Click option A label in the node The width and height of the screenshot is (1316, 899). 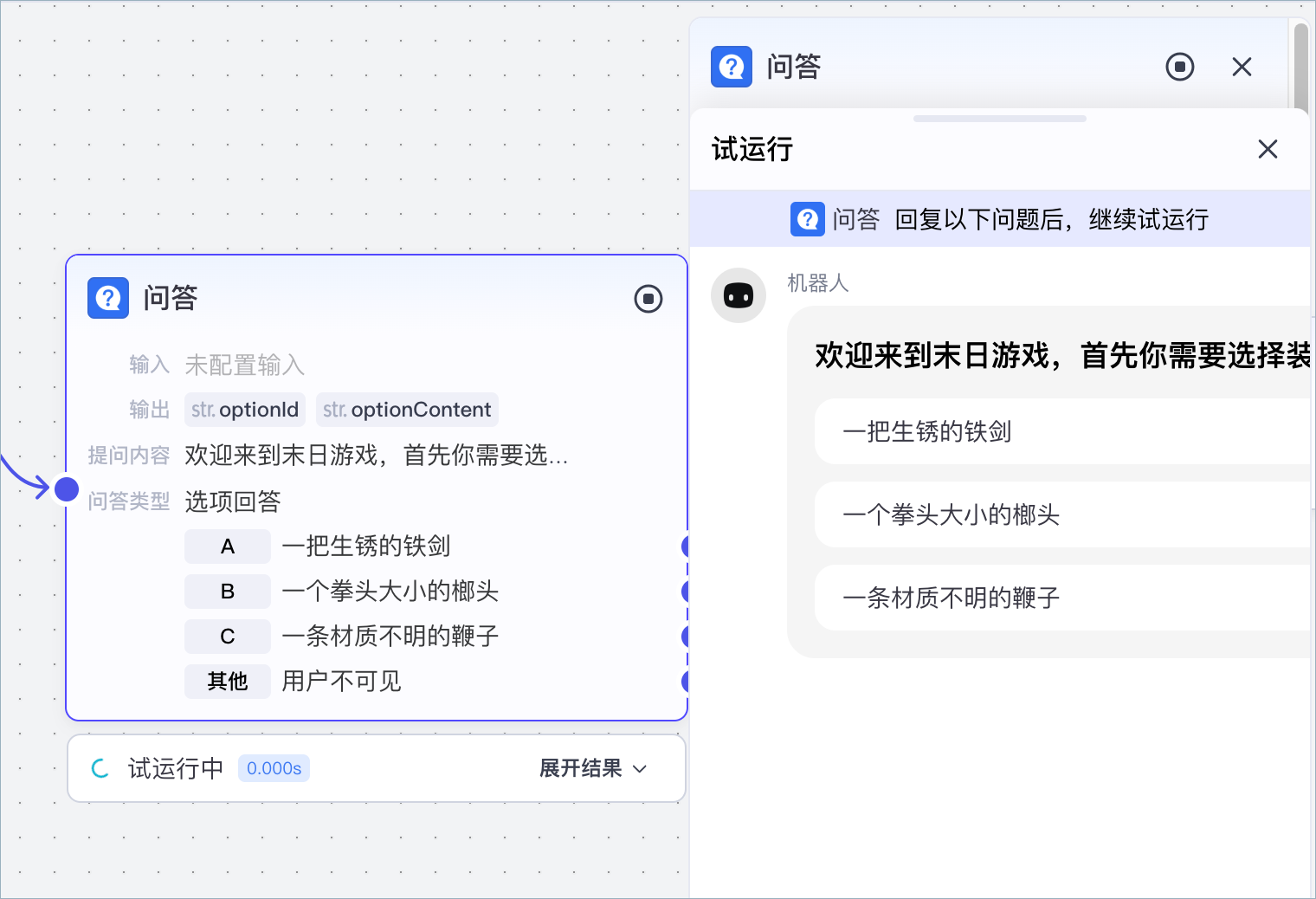pos(228,547)
